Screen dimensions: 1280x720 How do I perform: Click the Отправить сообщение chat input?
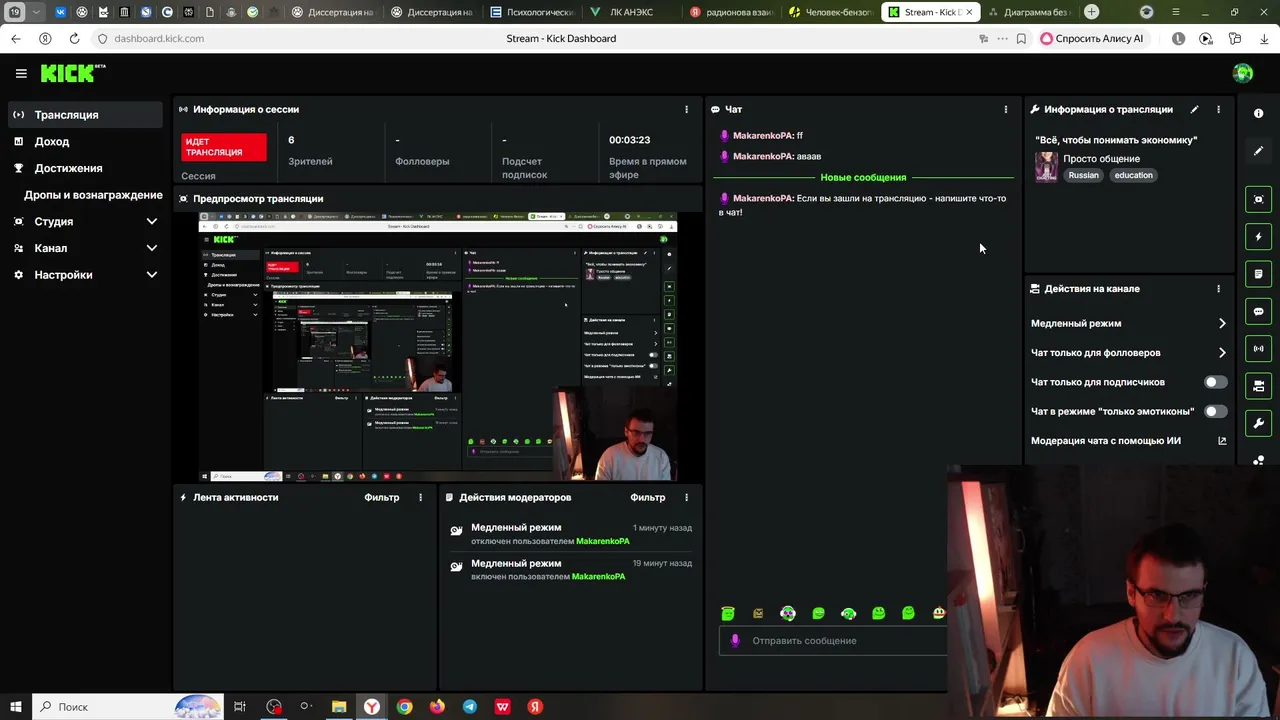pyautogui.click(x=833, y=641)
